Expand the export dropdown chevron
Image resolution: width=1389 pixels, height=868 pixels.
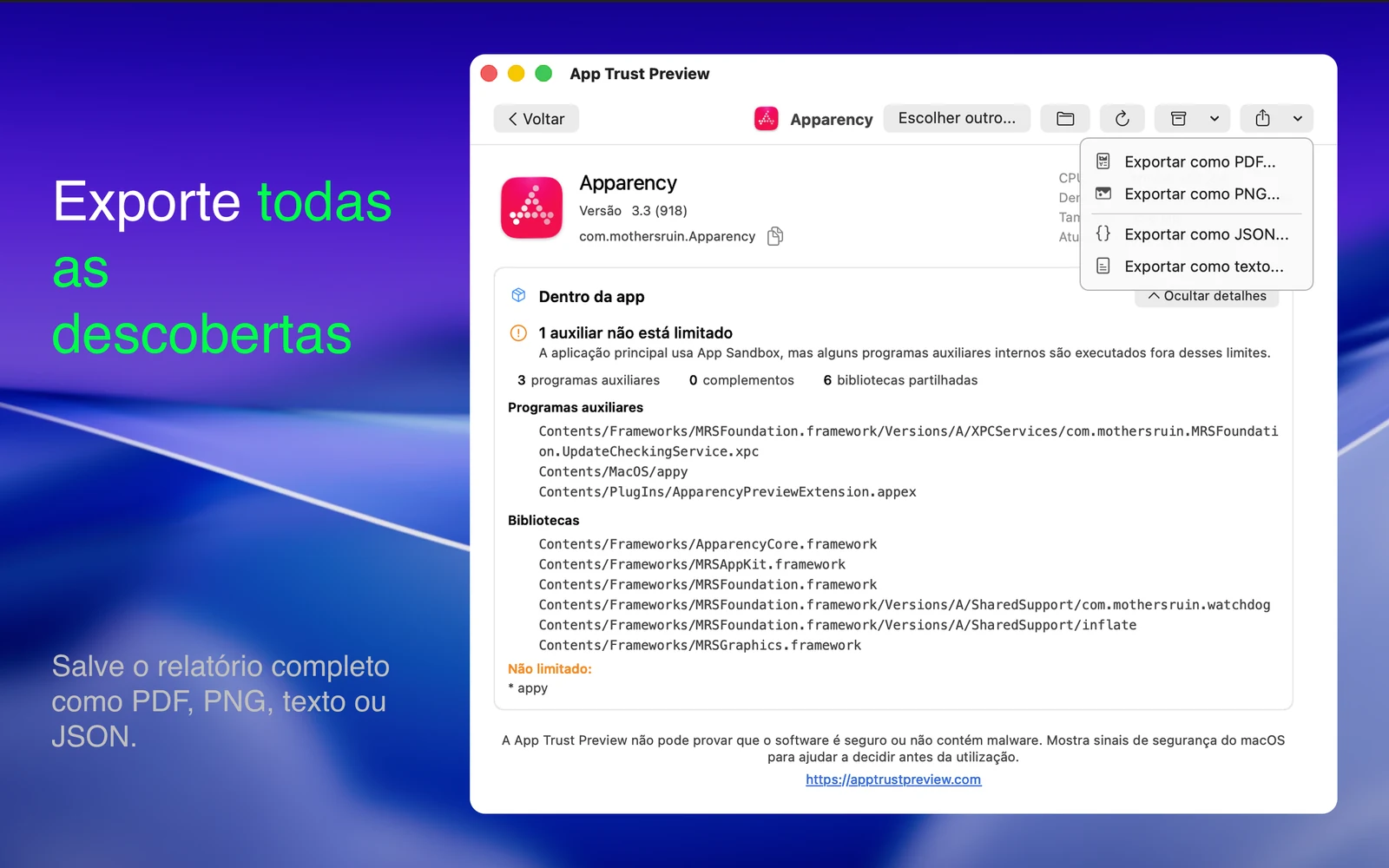click(x=1297, y=119)
